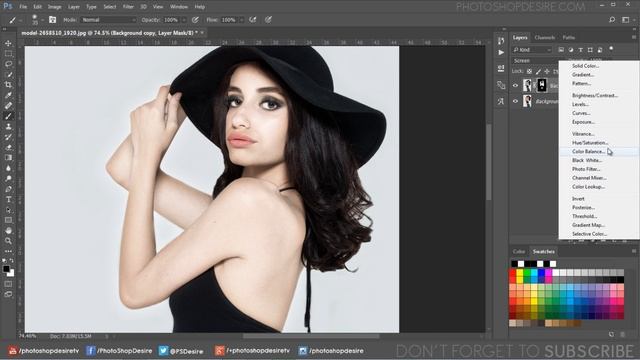Open the Screen blending mode dropdown
Screen dimensions: 640x360
click(x=535, y=60)
